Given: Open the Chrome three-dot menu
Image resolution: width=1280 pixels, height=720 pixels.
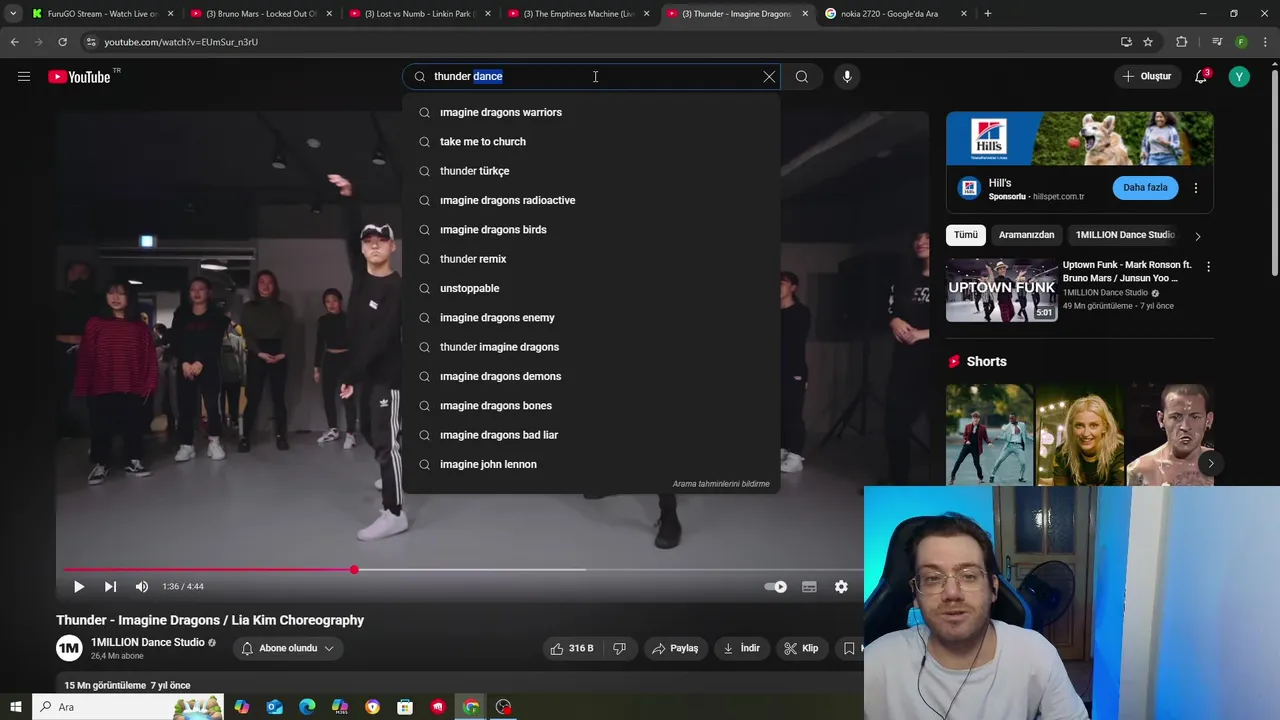Looking at the screenshot, I should pos(1266,42).
